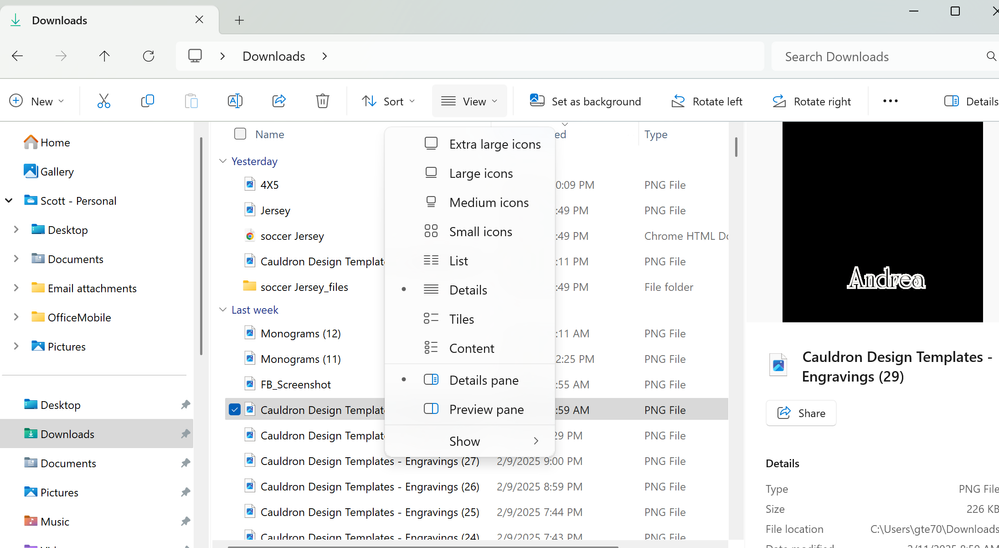Open the Show submenu
The width and height of the screenshot is (999, 548).
[470, 441]
